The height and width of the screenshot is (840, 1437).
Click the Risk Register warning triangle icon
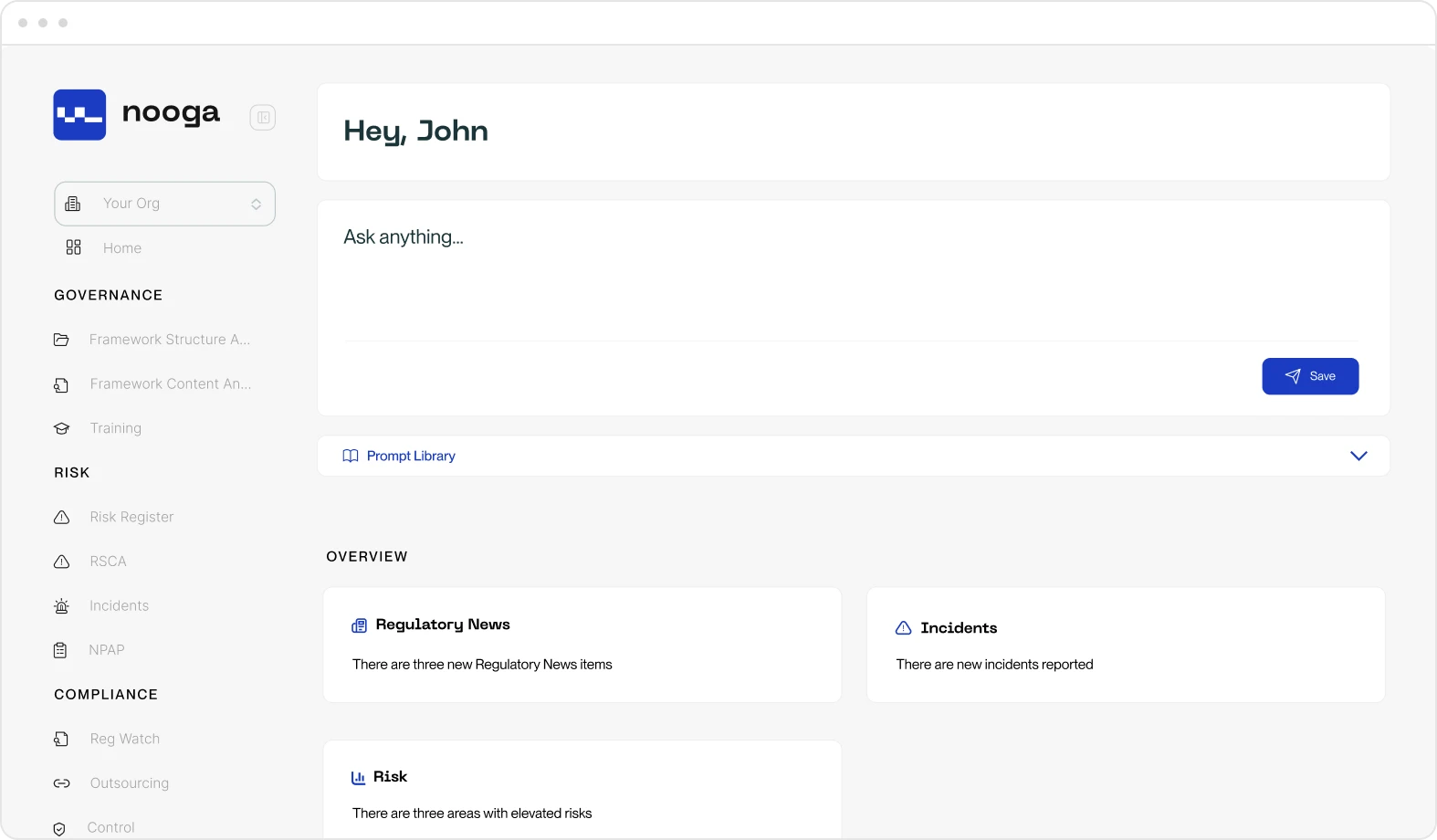[x=61, y=518]
